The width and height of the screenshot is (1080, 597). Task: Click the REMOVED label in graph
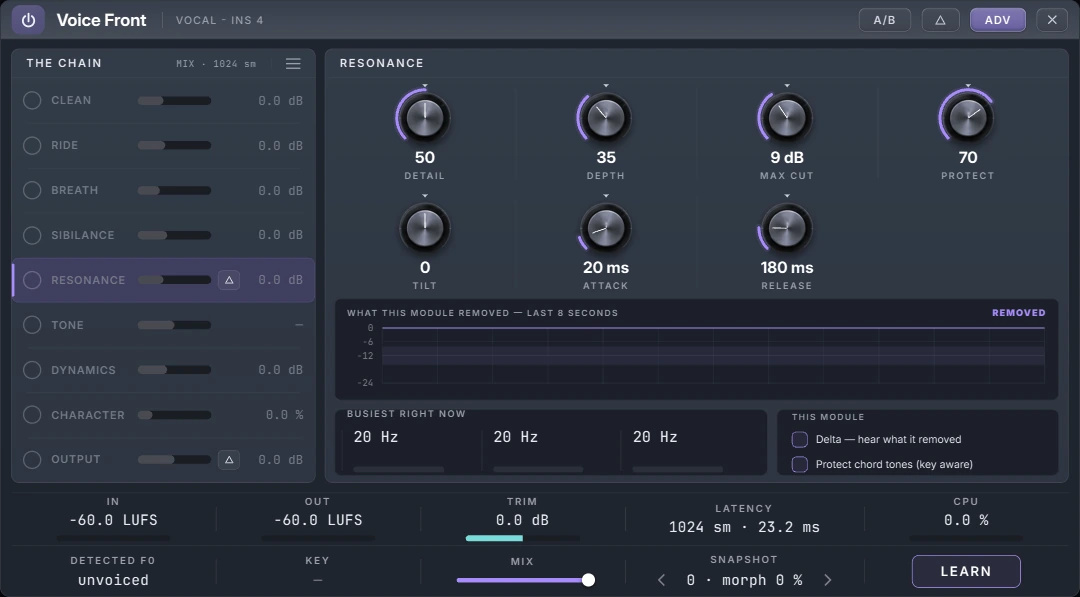[x=1019, y=313]
